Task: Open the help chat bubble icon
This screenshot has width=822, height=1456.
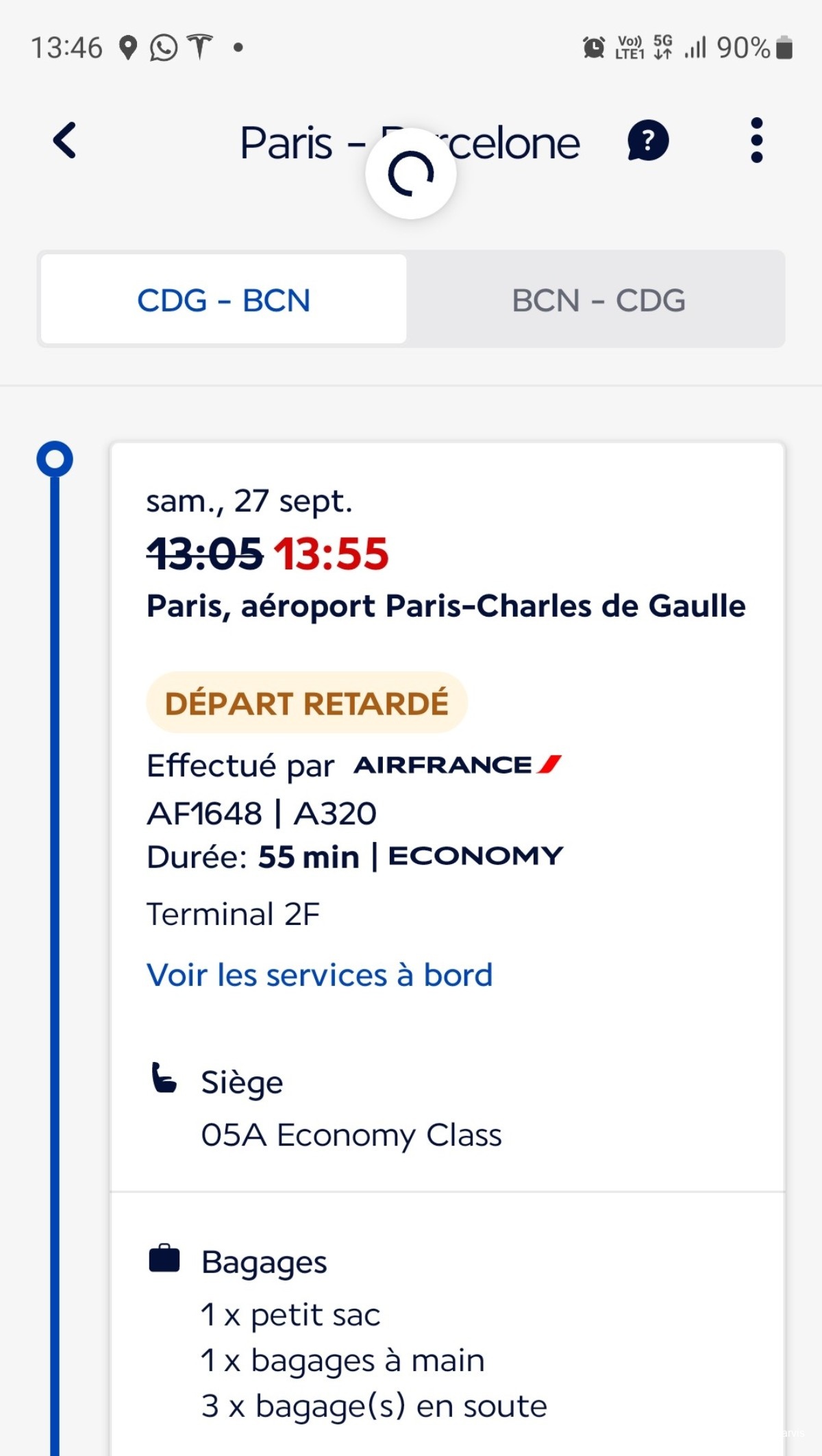Action: pos(647,141)
